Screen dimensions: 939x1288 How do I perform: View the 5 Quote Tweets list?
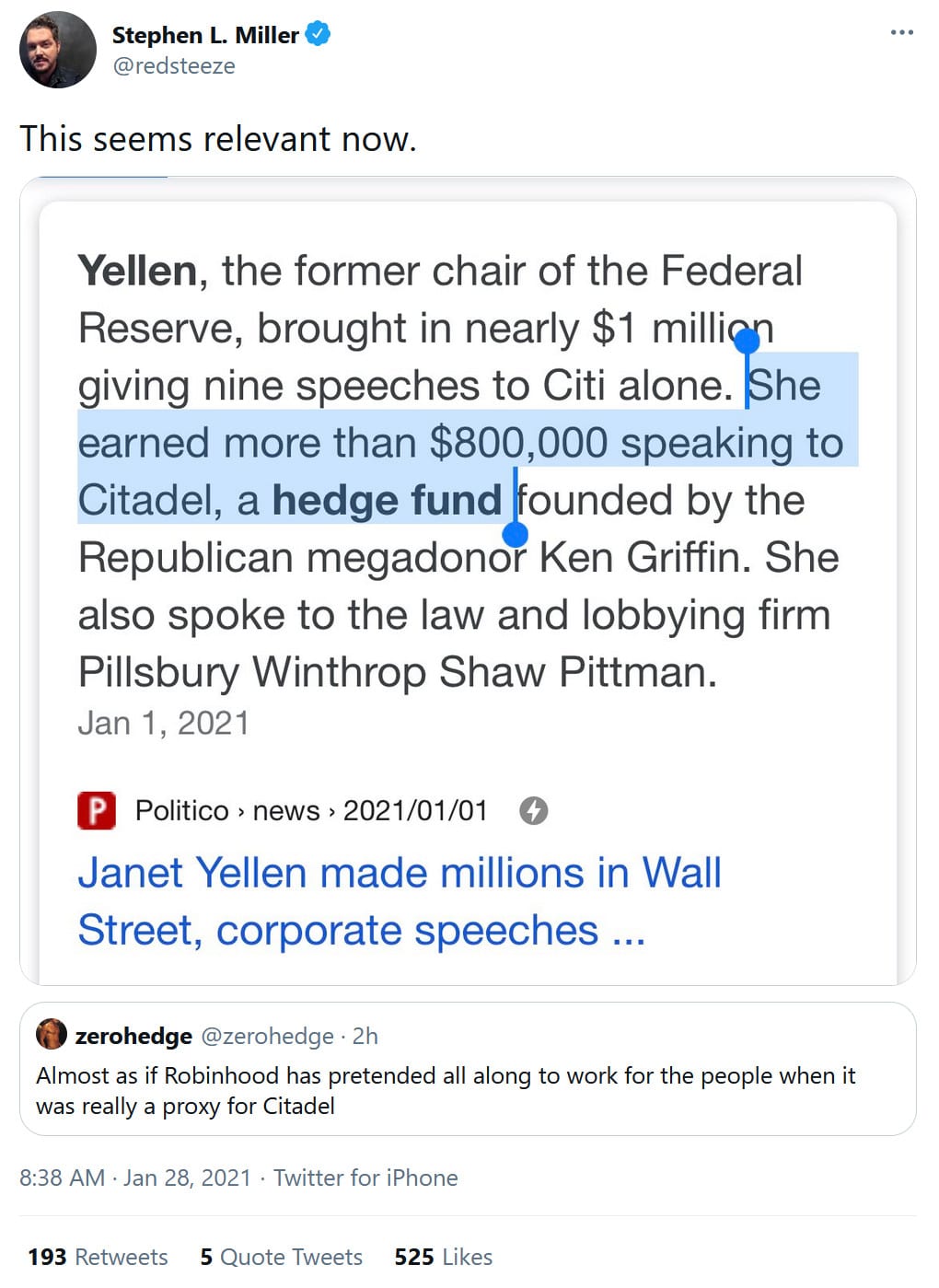tap(281, 1257)
